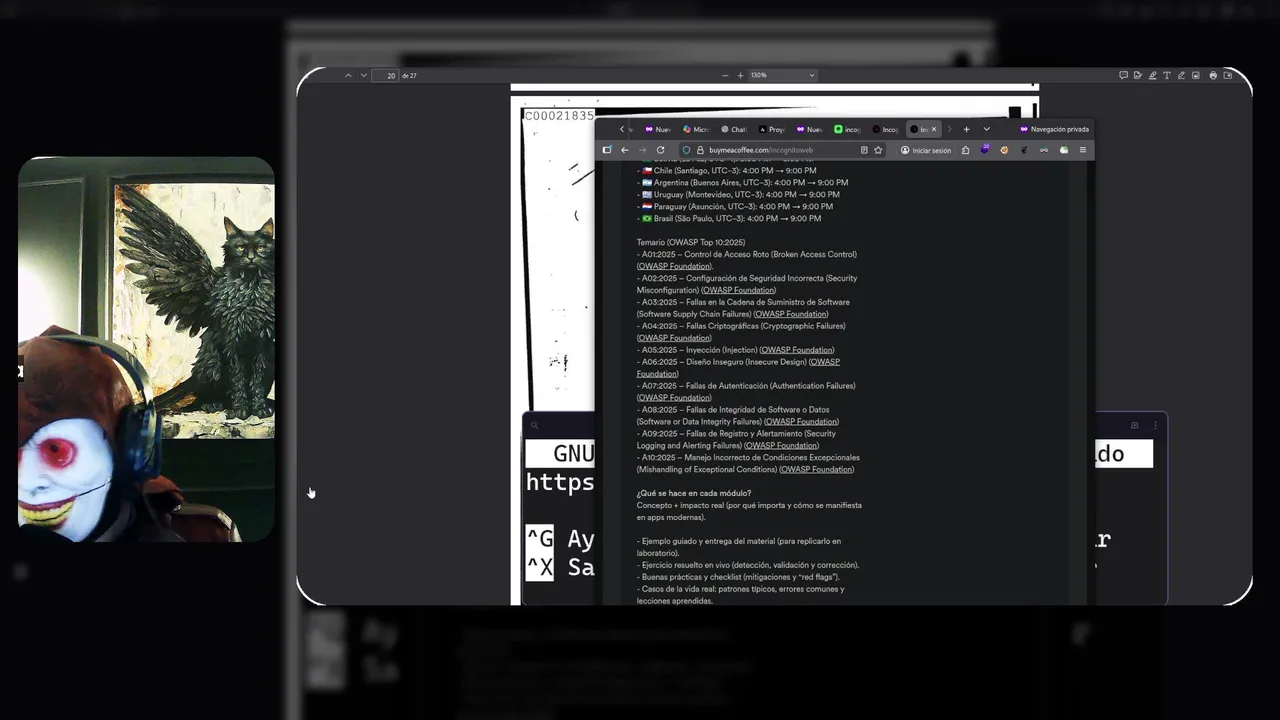Edit the PDF page number field showing 20
Image resolution: width=1280 pixels, height=720 pixels.
385,75
